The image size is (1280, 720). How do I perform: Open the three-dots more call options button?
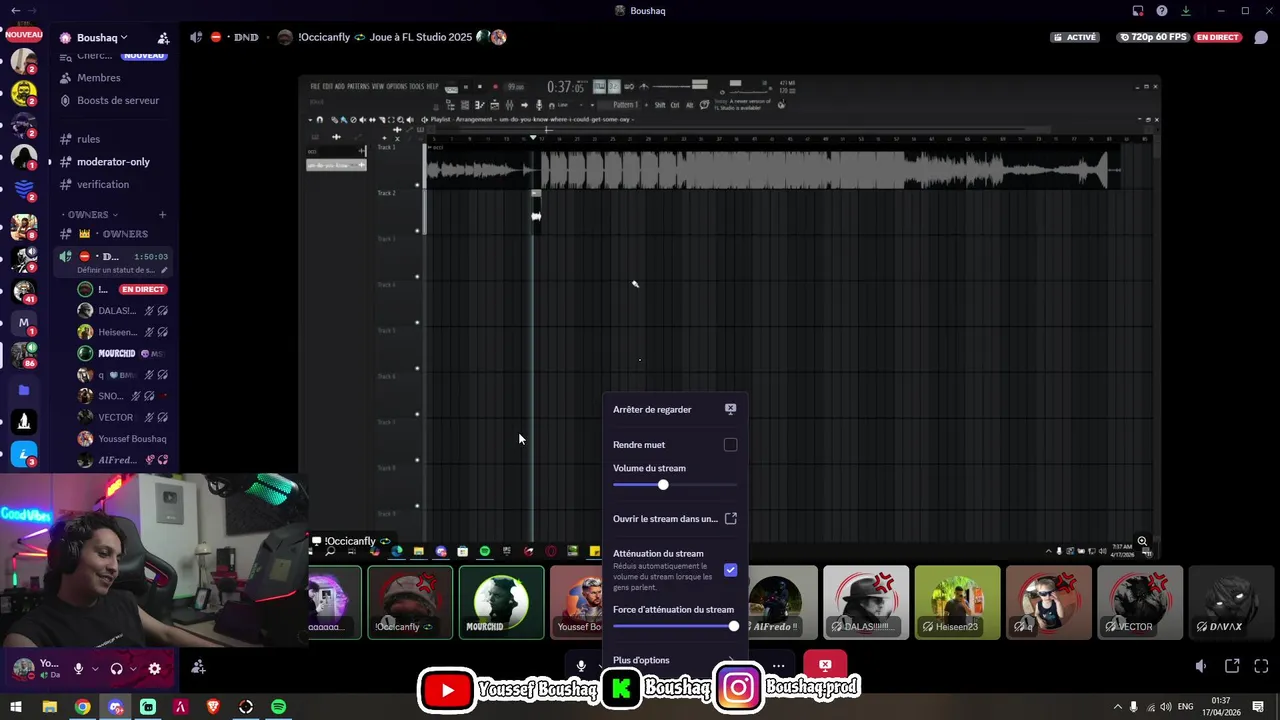pos(778,666)
